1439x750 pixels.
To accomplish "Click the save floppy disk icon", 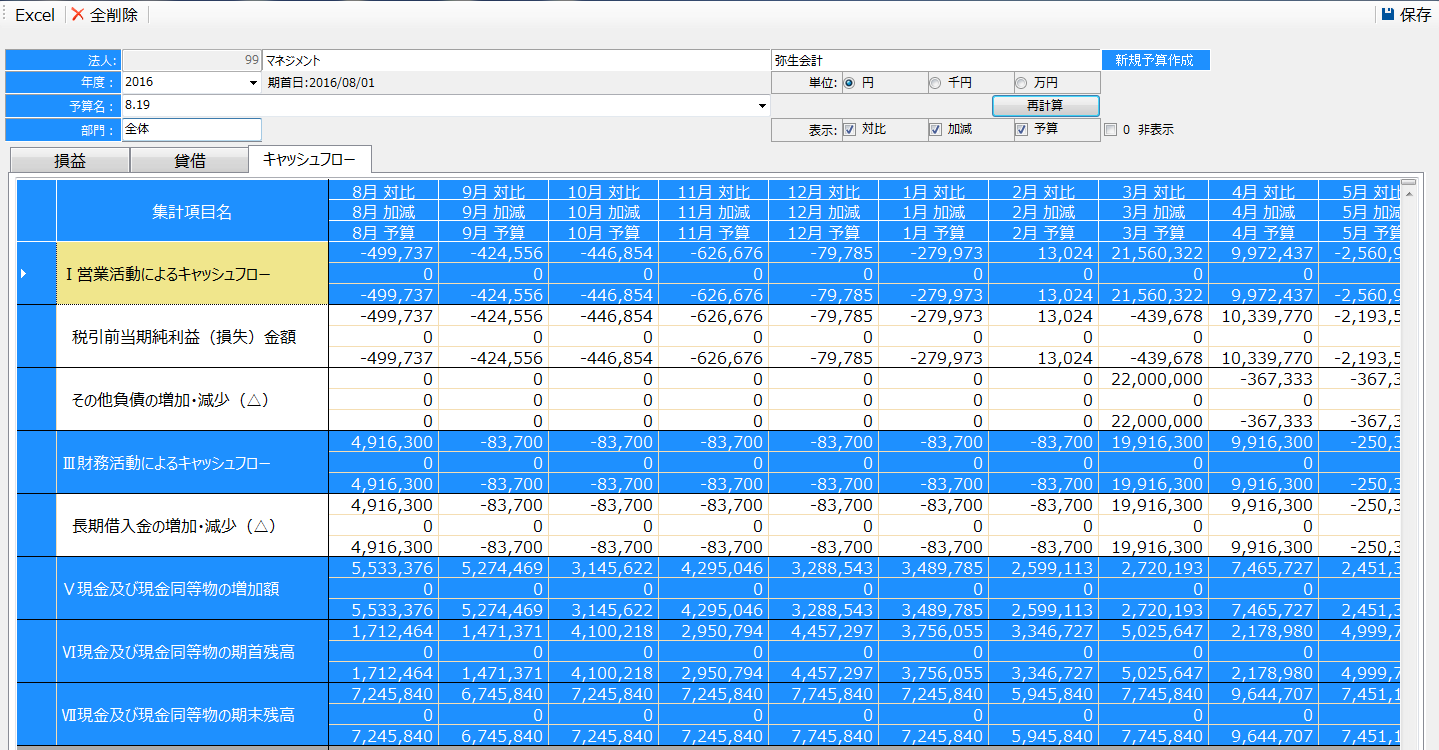I will click(x=1387, y=15).
